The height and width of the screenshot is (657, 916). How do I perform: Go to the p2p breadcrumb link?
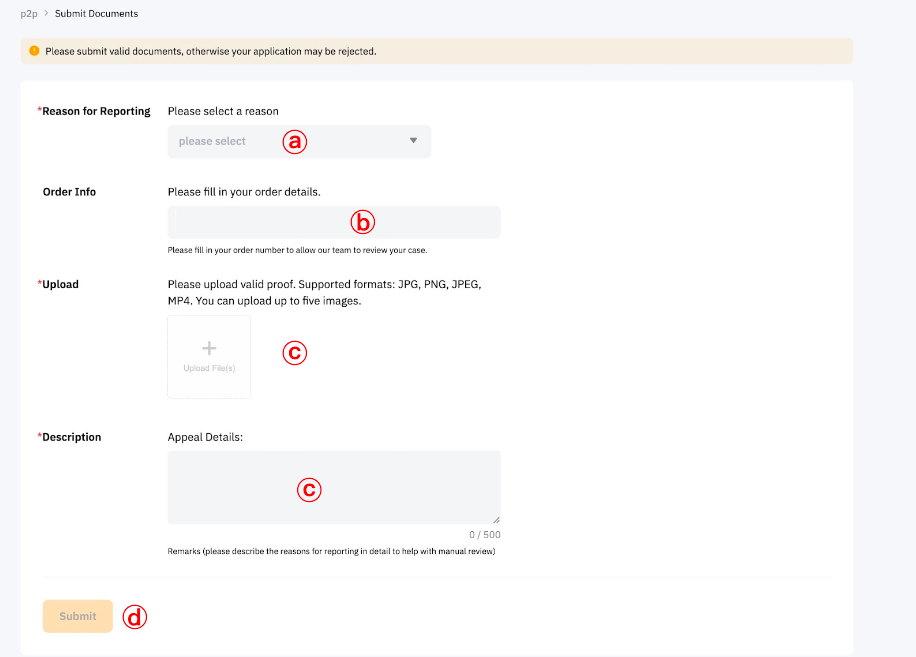coord(29,14)
